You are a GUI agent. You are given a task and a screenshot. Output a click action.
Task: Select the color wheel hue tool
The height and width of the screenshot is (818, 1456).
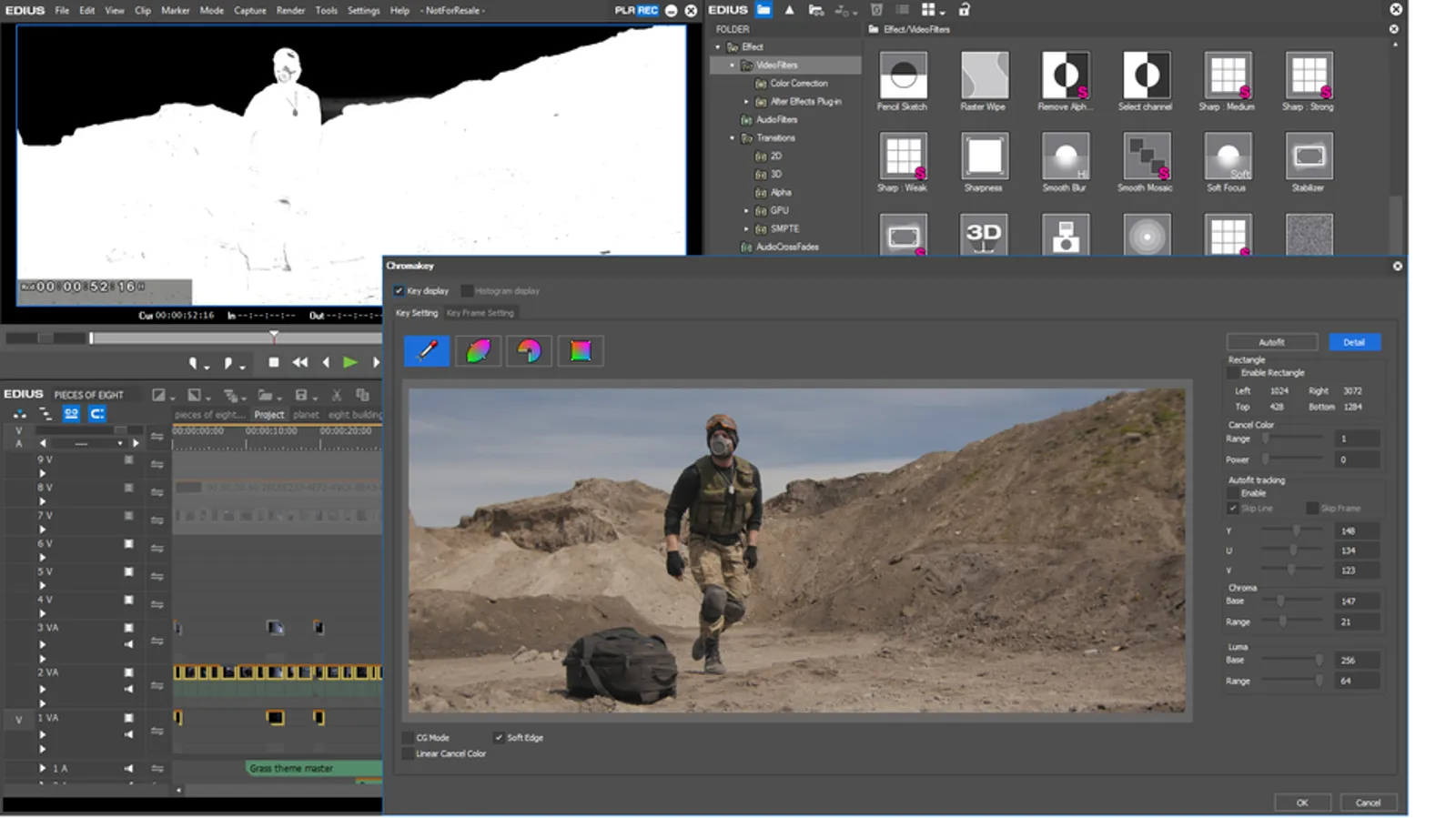[530, 350]
